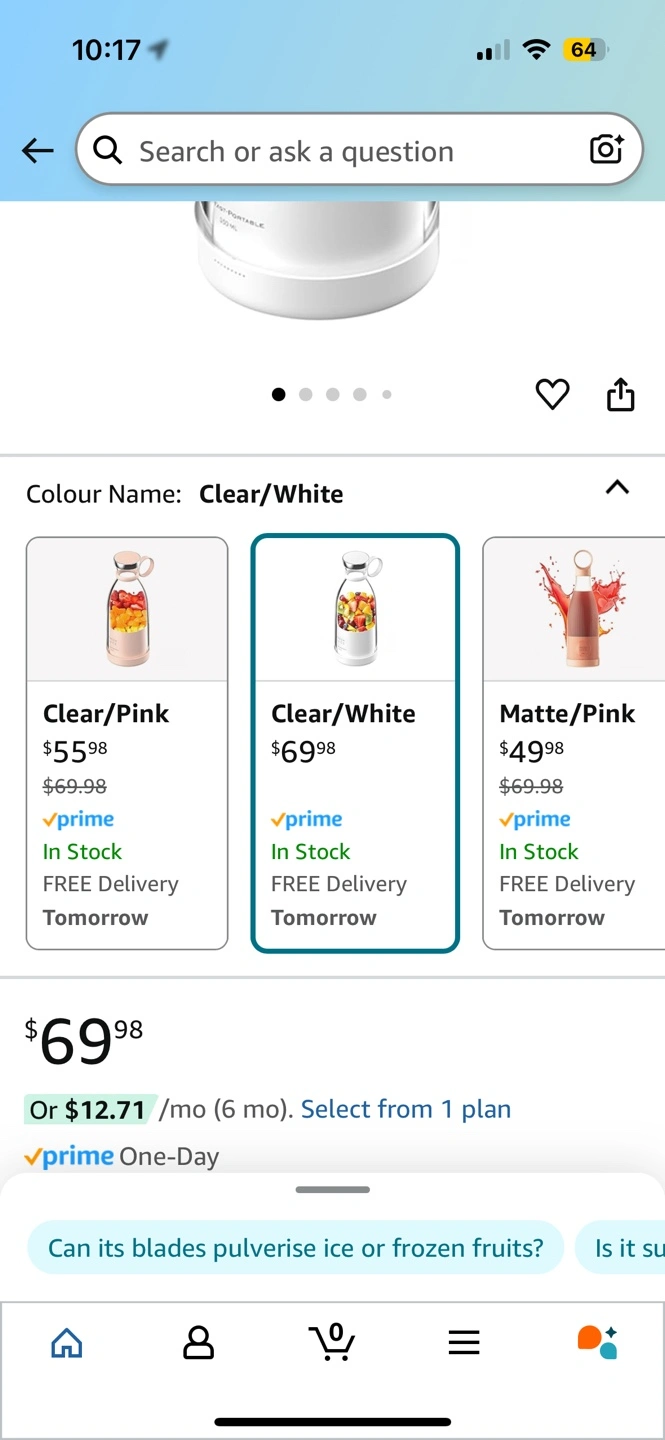The image size is (665, 1440).
Task: Click Select from 1 plan link
Action: pos(406,1109)
